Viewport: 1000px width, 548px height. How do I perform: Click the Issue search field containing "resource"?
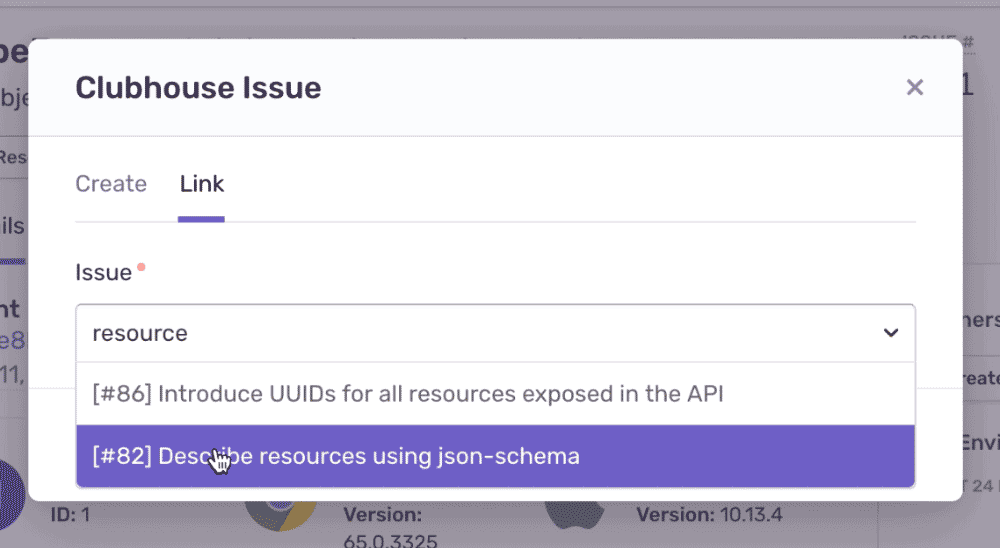point(450,334)
